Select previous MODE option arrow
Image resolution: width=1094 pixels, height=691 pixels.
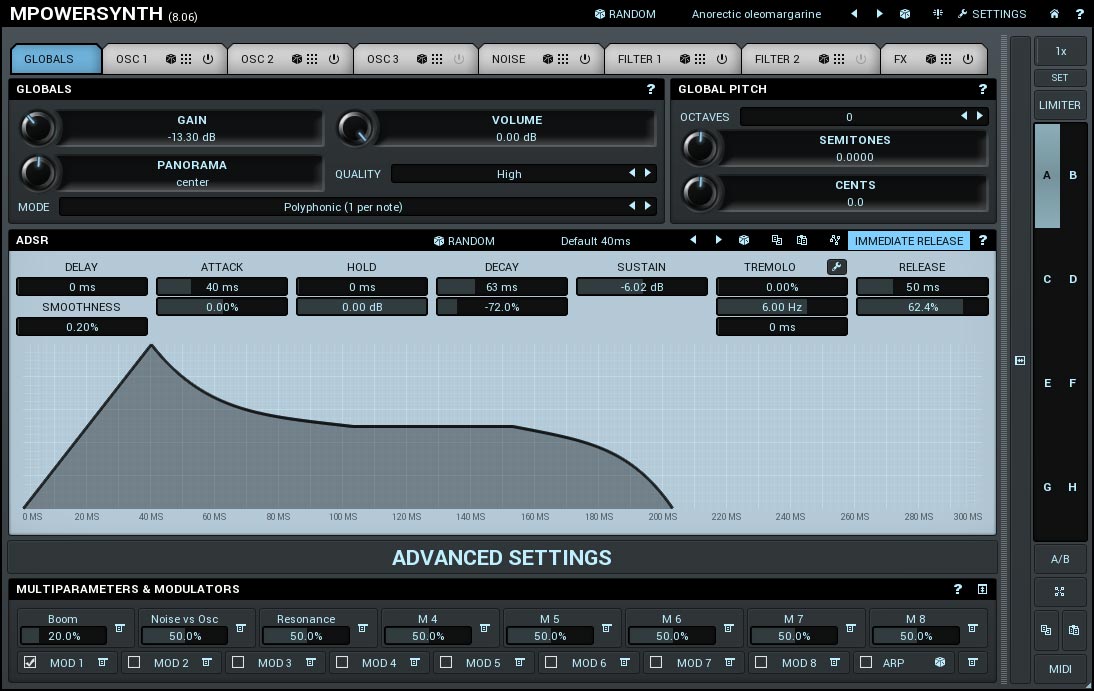(x=632, y=206)
